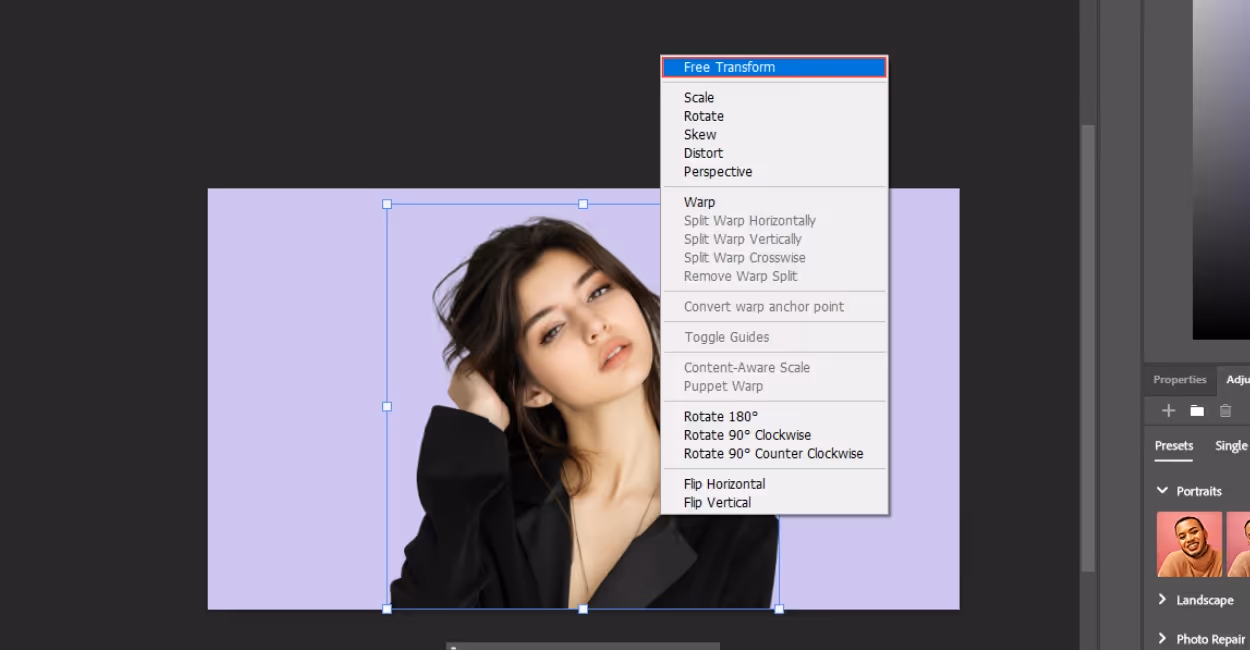Select Rotate 90° Counter Clockwise
1250x650 pixels.
pyautogui.click(x=773, y=453)
